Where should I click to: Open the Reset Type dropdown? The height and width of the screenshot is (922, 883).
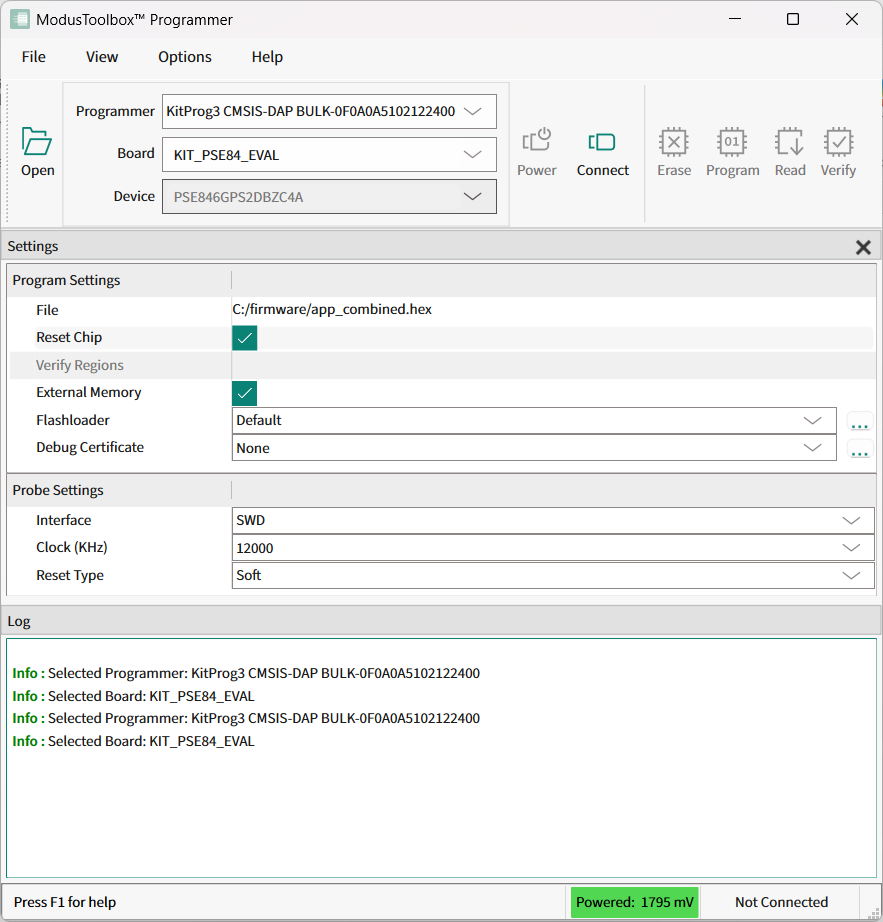tap(851, 576)
